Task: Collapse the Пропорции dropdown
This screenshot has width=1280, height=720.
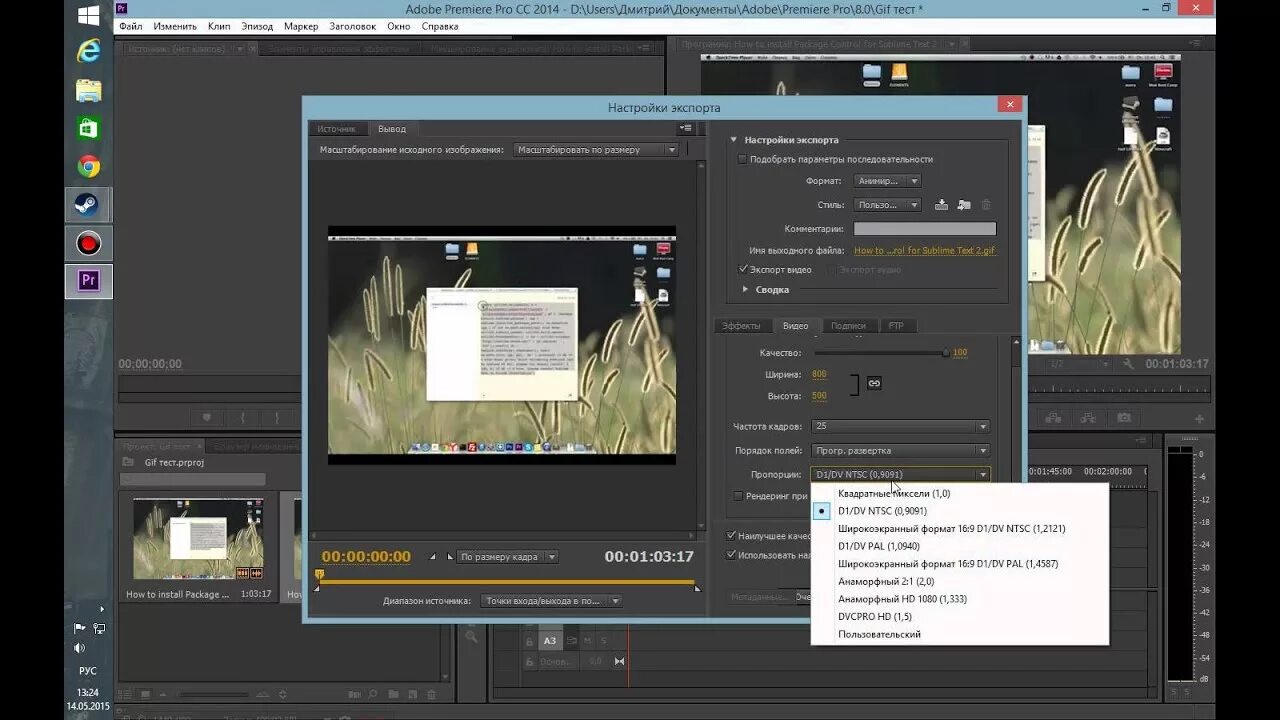Action: pyautogui.click(x=900, y=475)
